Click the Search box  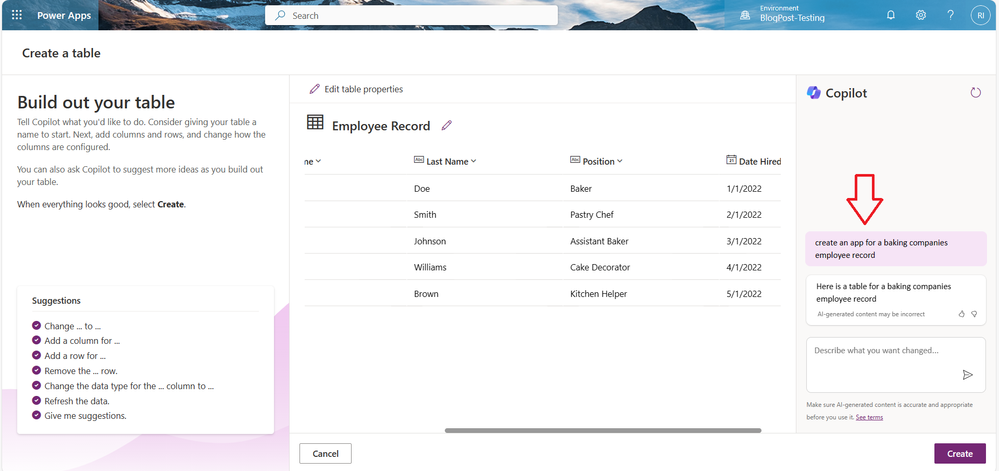point(412,15)
